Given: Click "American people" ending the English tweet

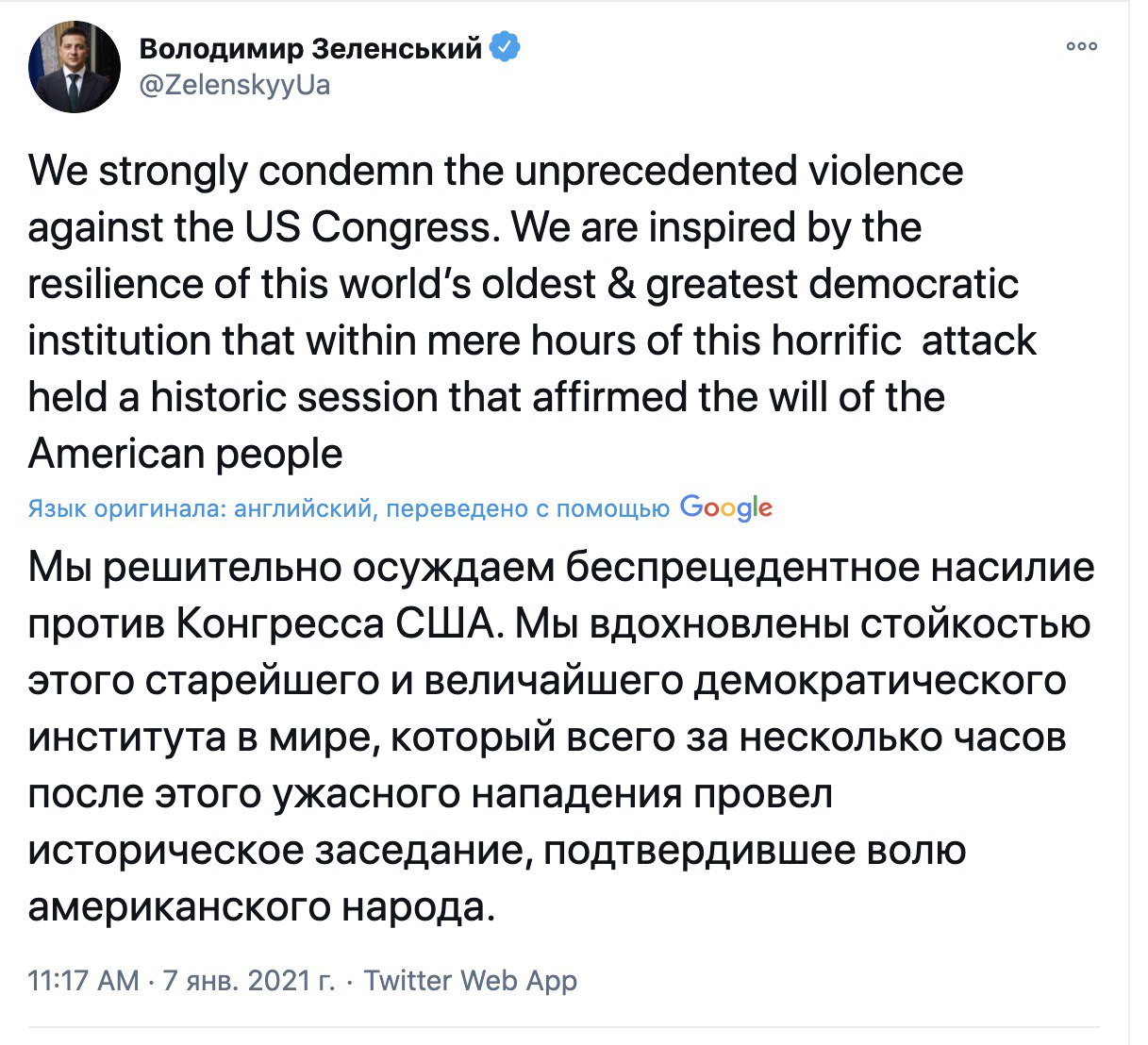Looking at the screenshot, I should (185, 455).
